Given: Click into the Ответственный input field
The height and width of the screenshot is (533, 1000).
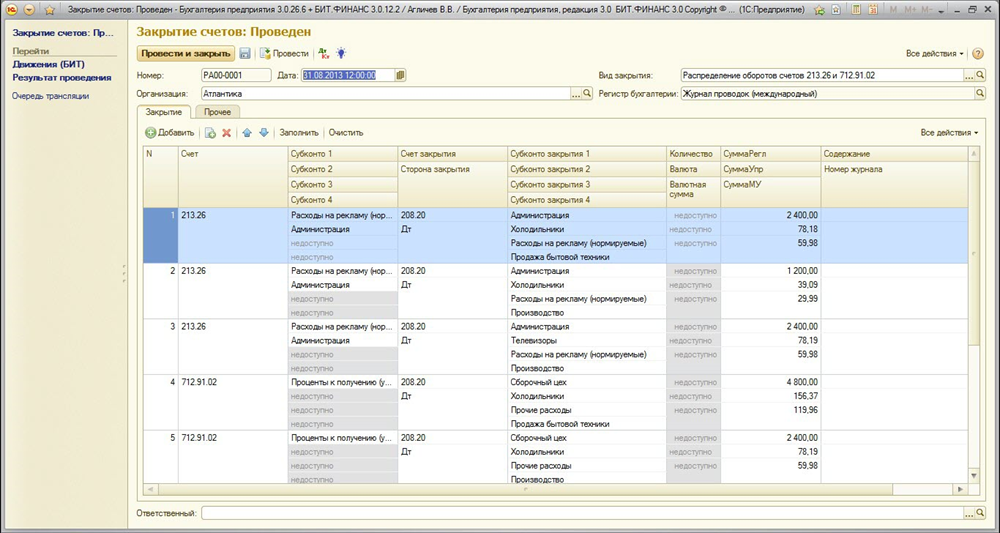Looking at the screenshot, I should (582, 513).
